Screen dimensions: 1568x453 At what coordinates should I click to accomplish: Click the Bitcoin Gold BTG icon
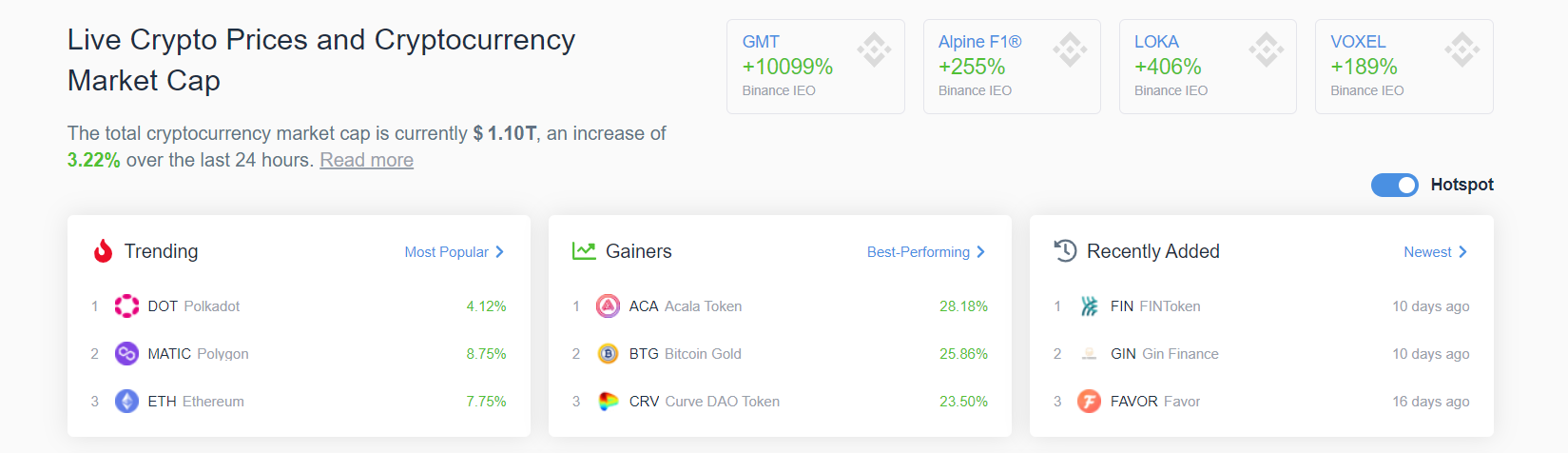[608, 353]
